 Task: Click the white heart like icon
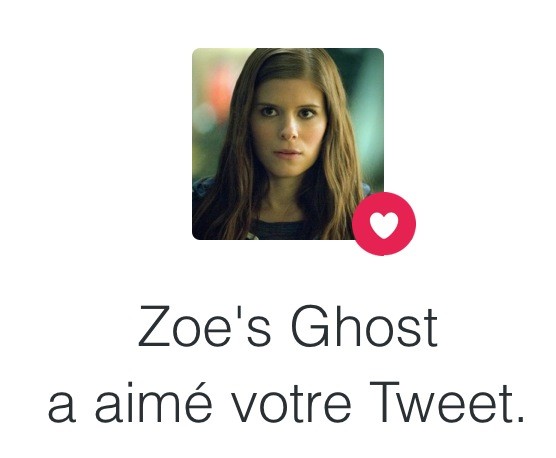[384, 225]
